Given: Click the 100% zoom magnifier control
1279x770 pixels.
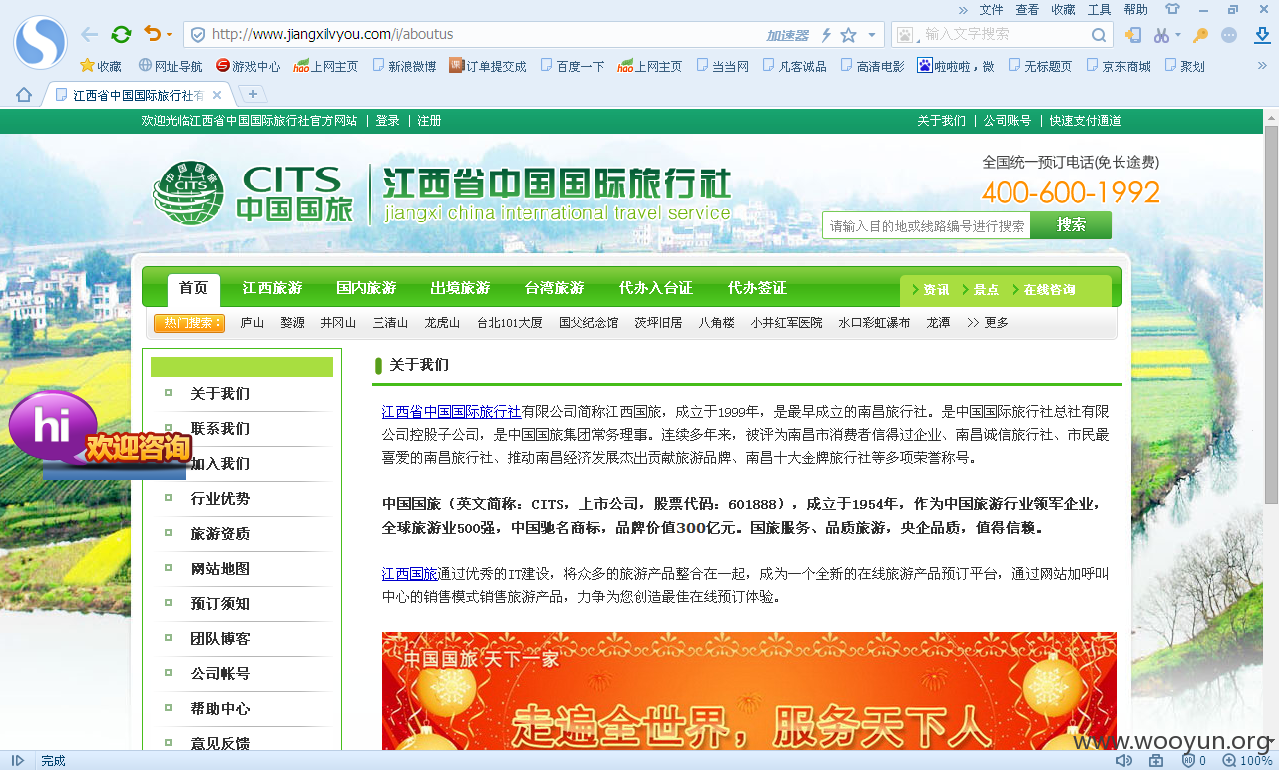Looking at the screenshot, I should pos(1248,761).
